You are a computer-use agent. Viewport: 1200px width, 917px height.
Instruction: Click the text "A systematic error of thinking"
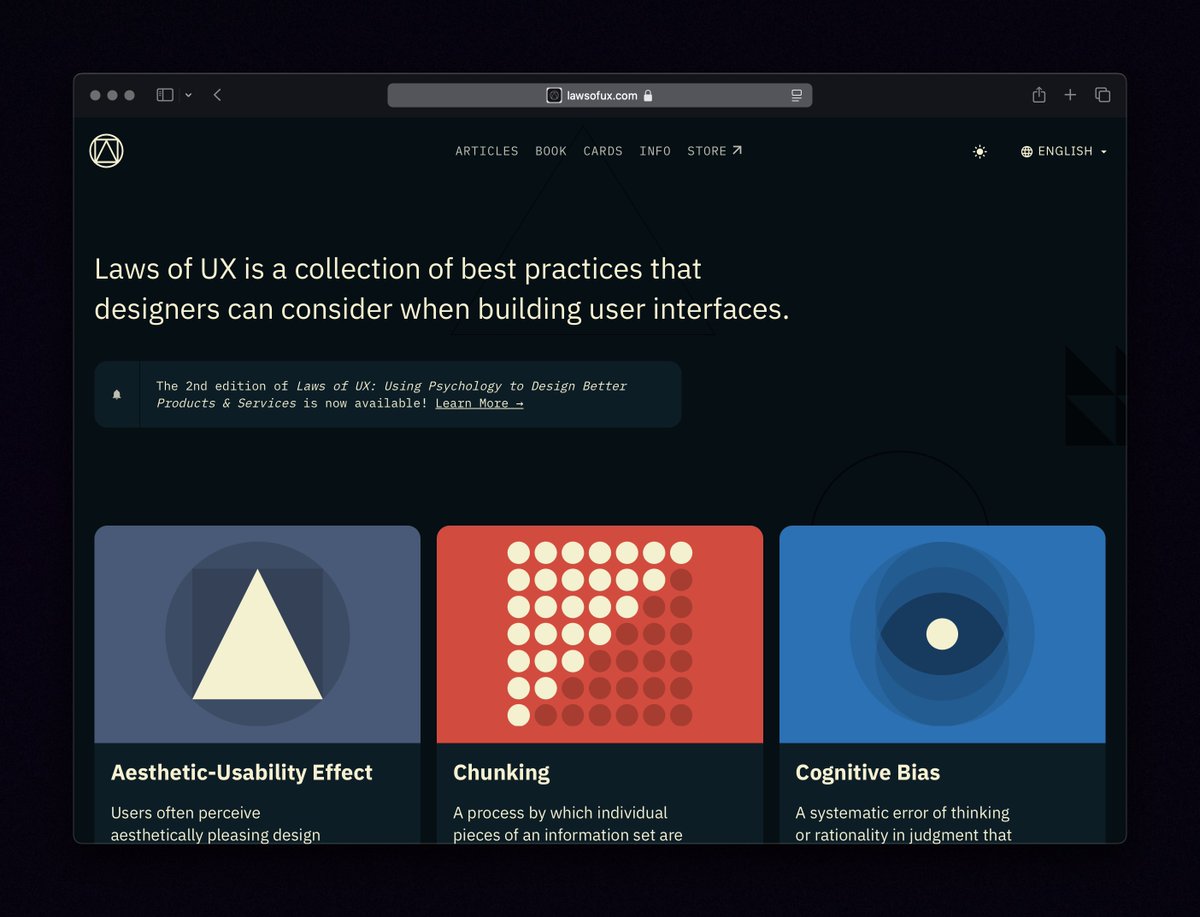point(903,813)
